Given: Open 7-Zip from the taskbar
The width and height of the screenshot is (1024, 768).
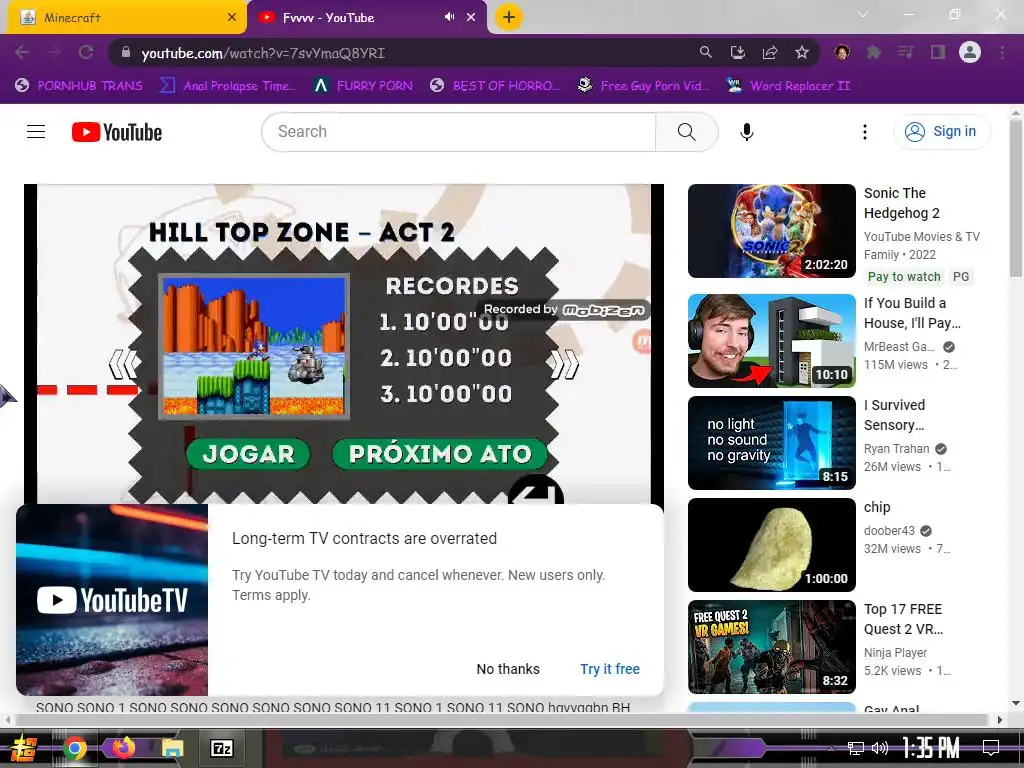Looking at the screenshot, I should [x=221, y=748].
